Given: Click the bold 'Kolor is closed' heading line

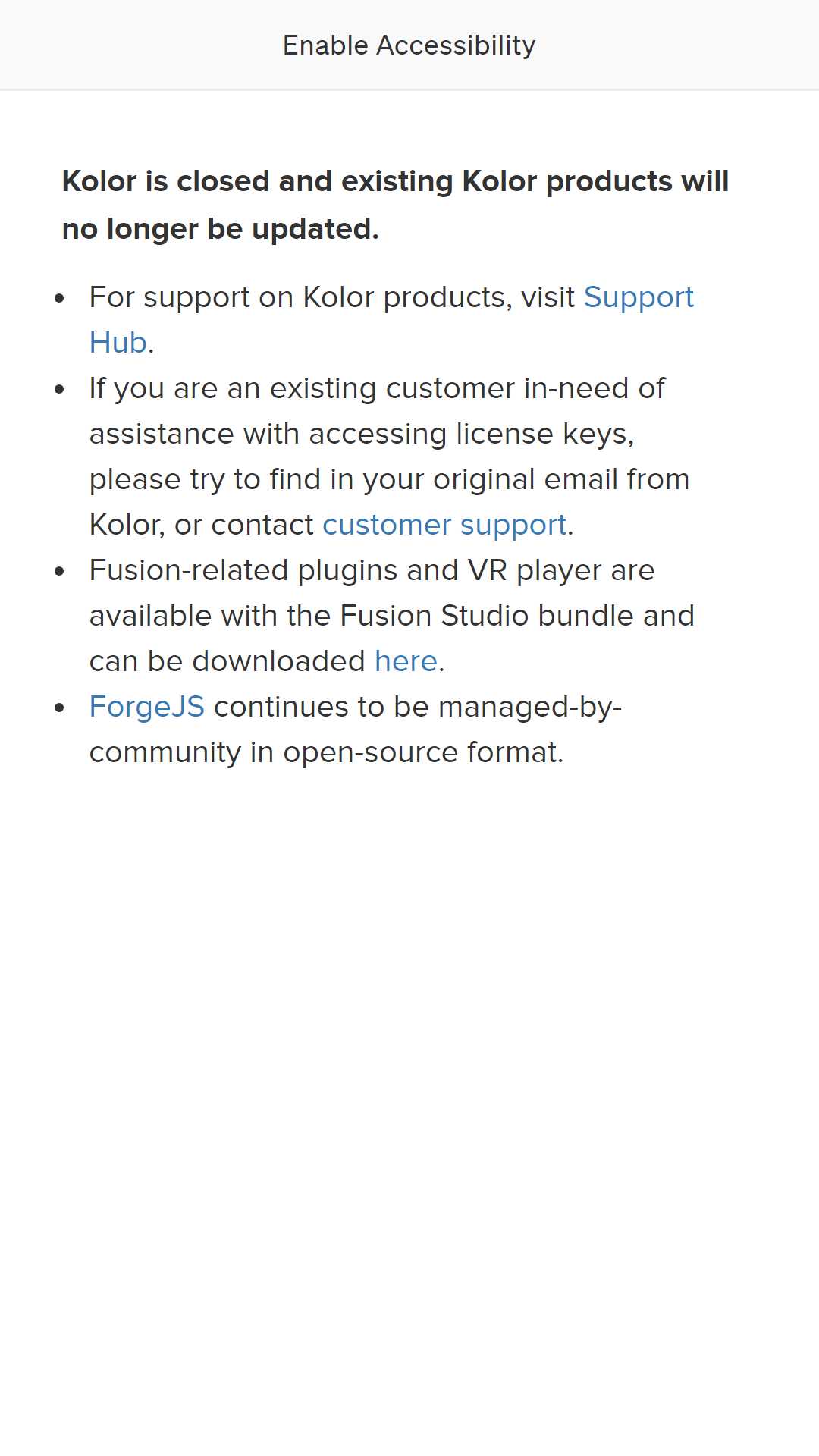Looking at the screenshot, I should pos(395,182).
